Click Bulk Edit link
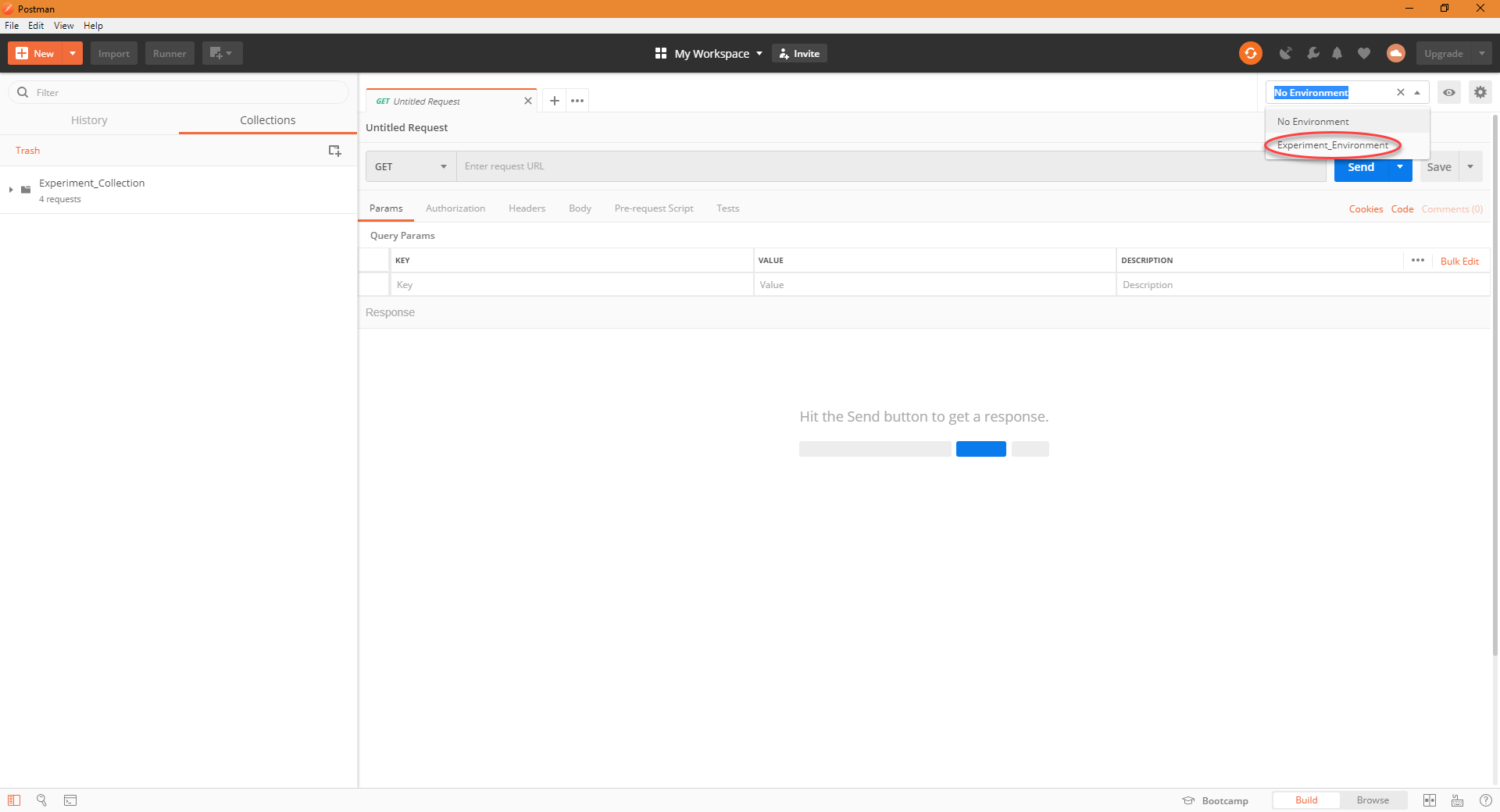This screenshot has height=812, width=1500. click(x=1459, y=262)
